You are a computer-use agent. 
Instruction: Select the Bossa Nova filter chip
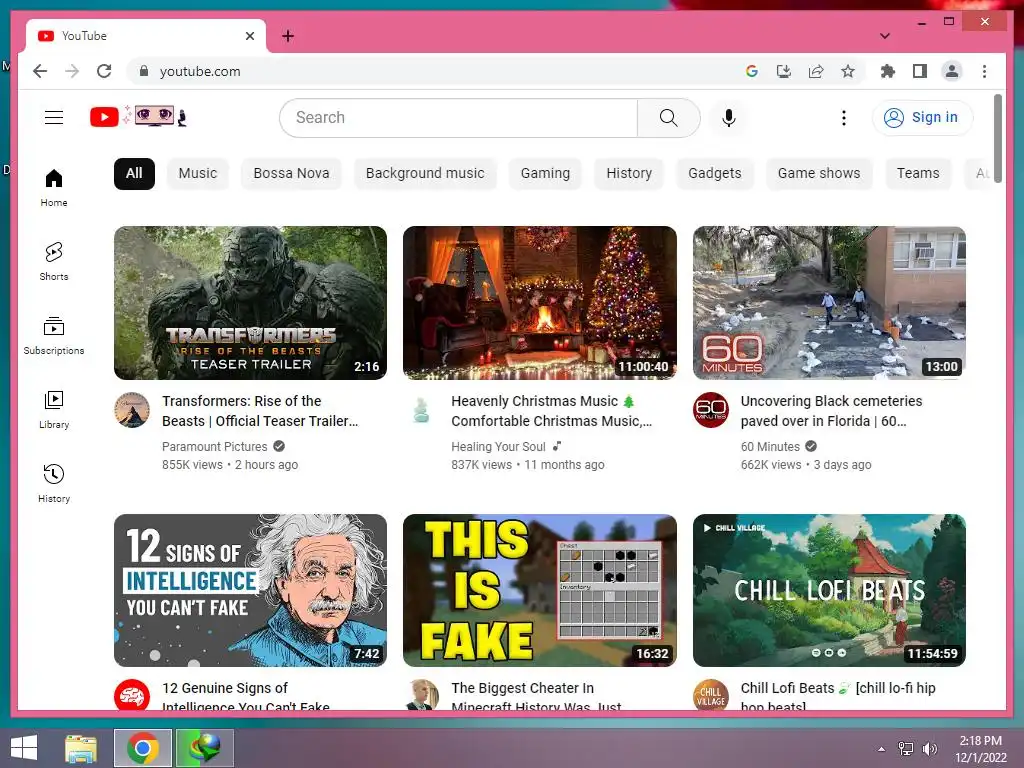point(291,174)
